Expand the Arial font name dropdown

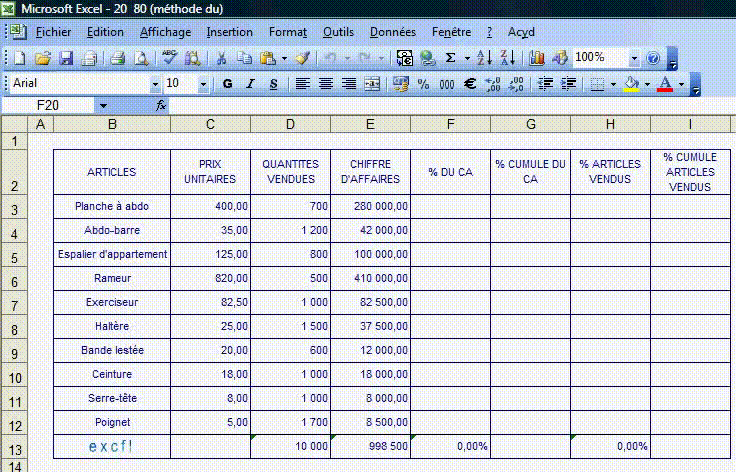(155, 84)
